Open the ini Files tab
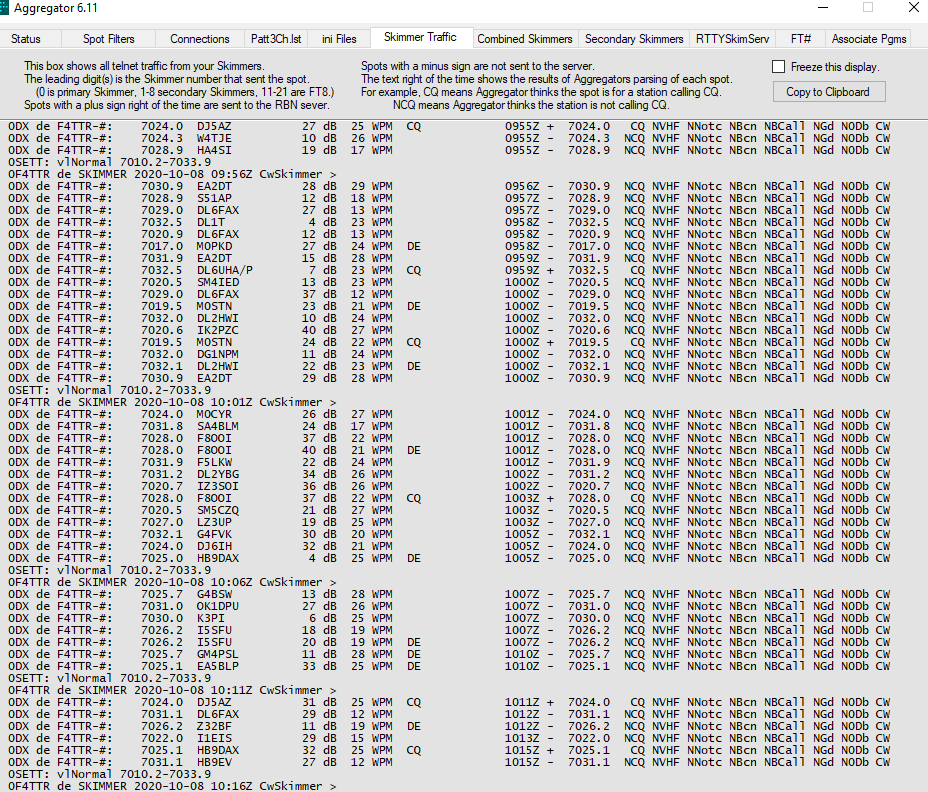This screenshot has height=792, width=928. pos(339,39)
